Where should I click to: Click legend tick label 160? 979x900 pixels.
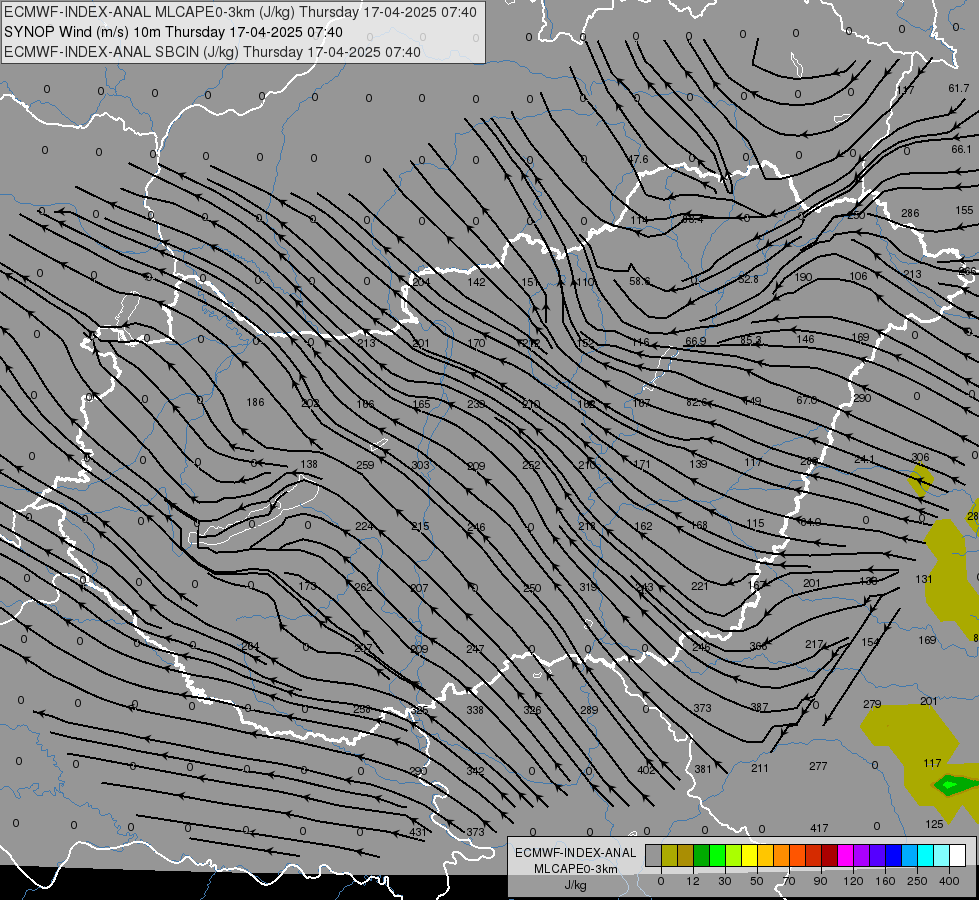point(885,881)
